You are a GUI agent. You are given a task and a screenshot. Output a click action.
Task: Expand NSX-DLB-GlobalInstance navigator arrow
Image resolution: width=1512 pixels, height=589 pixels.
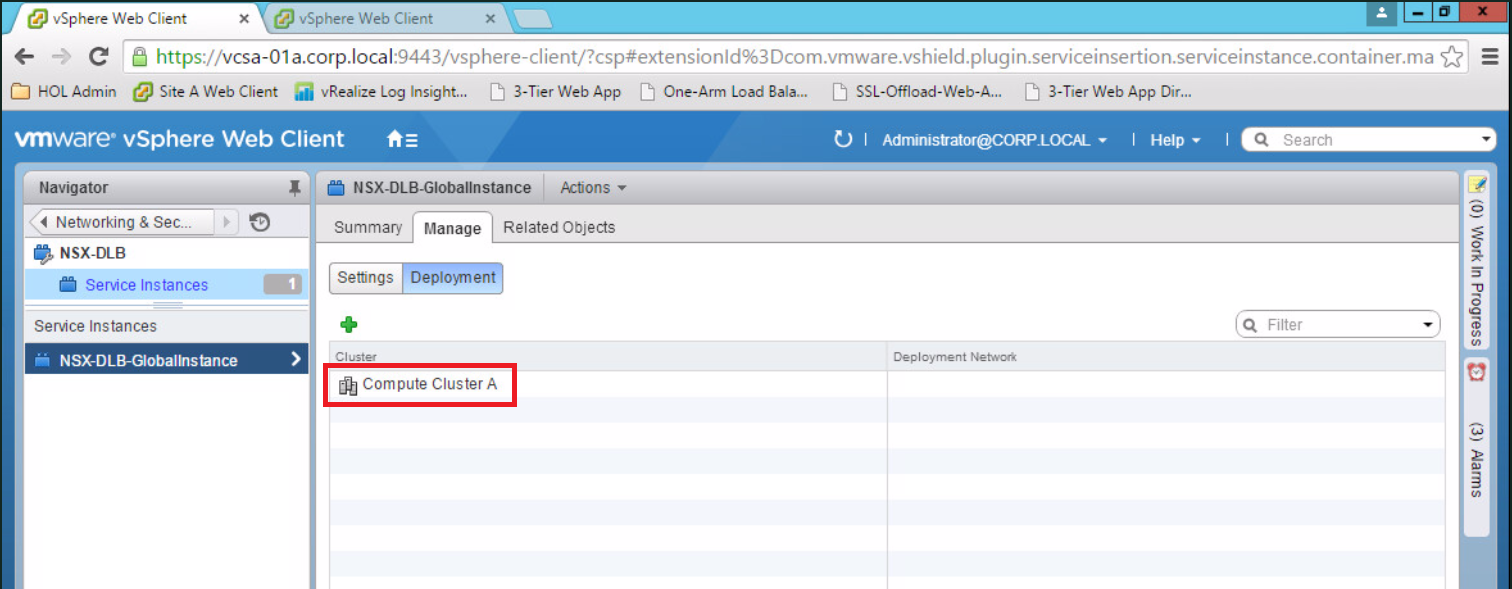pyautogui.click(x=295, y=360)
